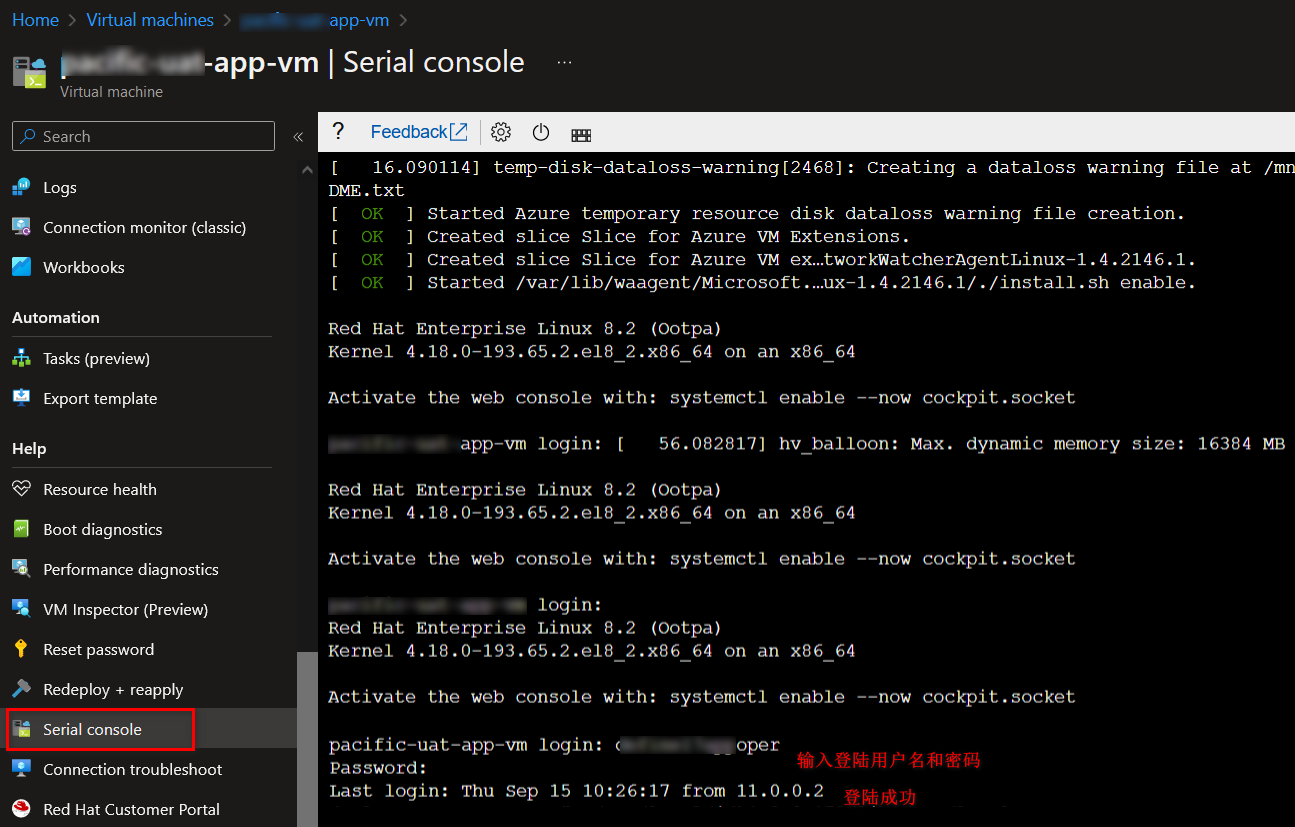Click the Boot diagnostics icon
The image size is (1295, 827).
tap(21, 529)
